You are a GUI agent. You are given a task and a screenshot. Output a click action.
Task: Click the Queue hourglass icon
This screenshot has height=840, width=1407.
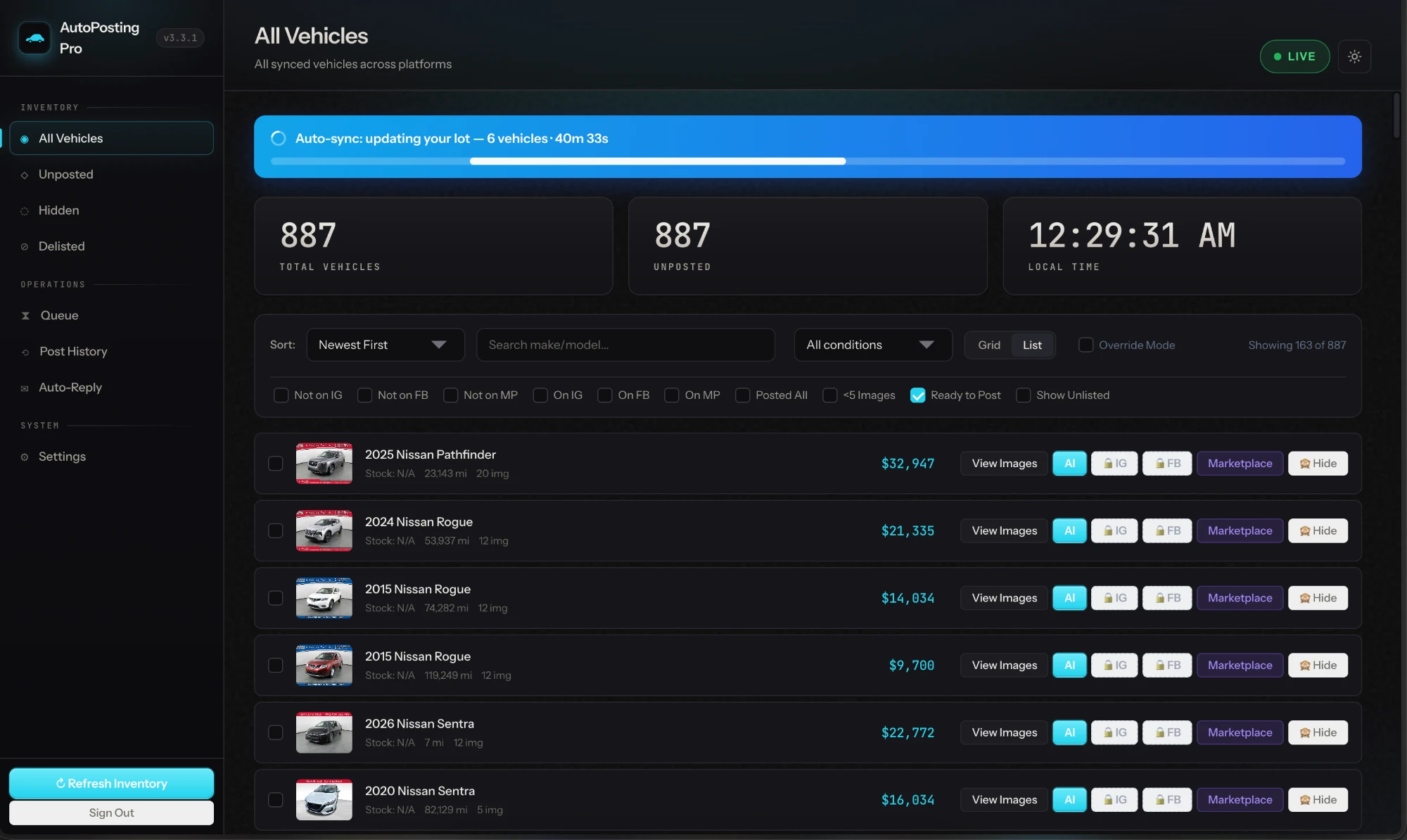pyautogui.click(x=25, y=316)
